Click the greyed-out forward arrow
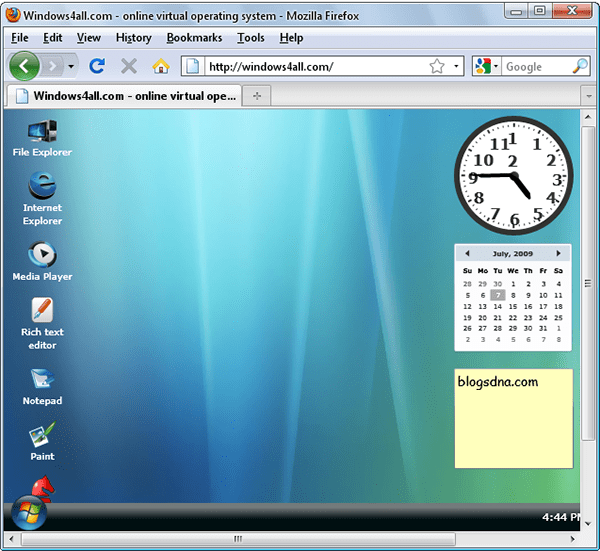Image resolution: width=600 pixels, height=551 pixels. 52,67
